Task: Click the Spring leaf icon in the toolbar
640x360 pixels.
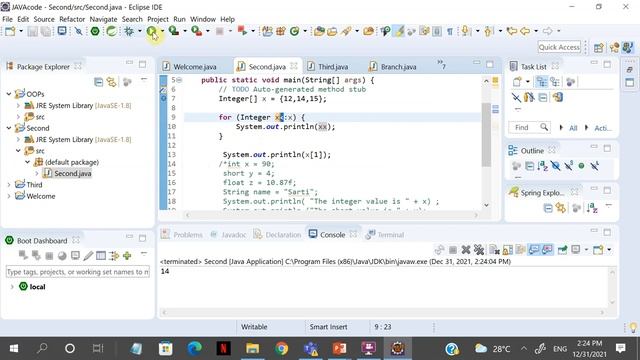Action: click(111, 31)
